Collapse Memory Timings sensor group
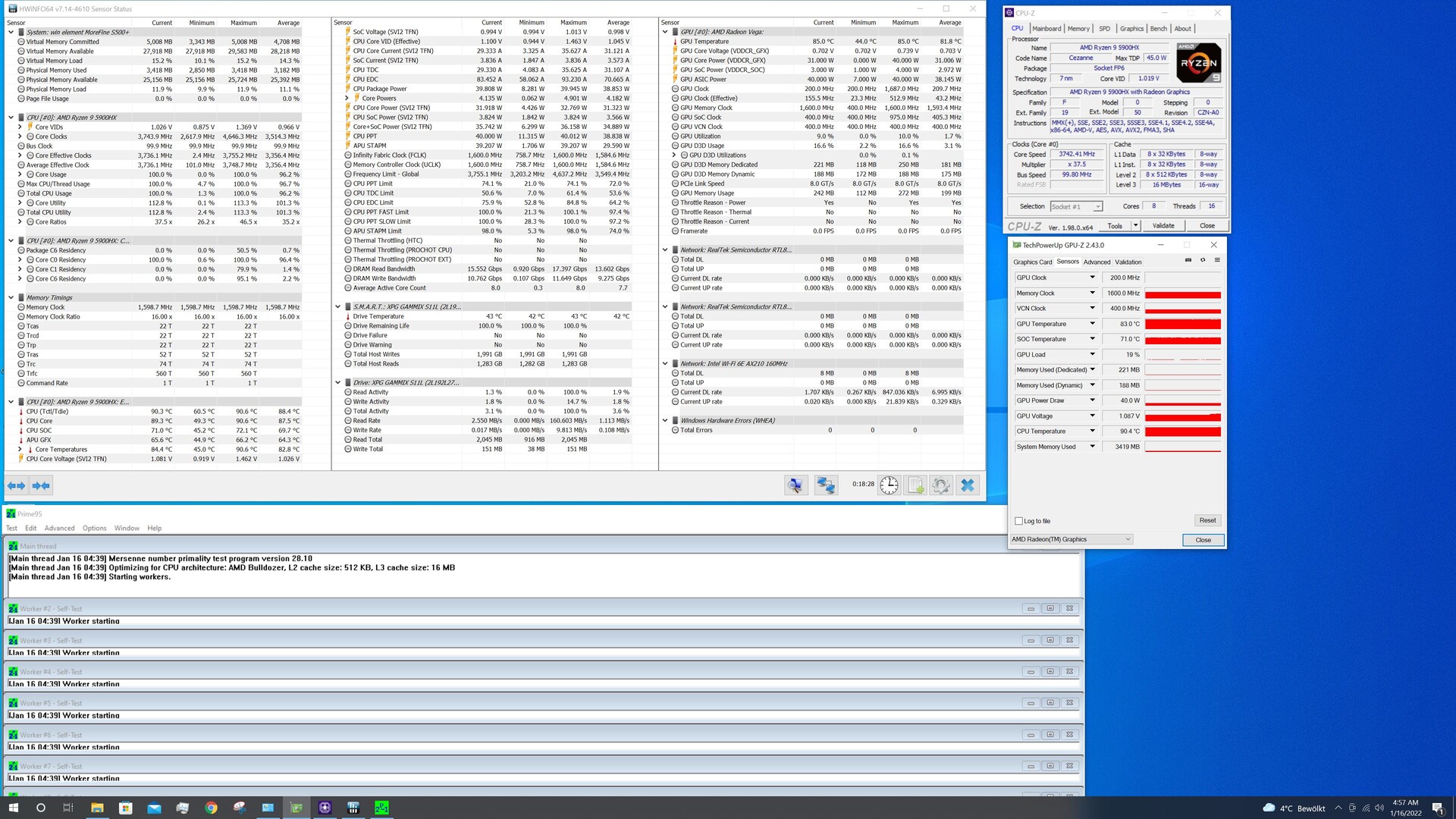The image size is (1456, 819). point(11,298)
